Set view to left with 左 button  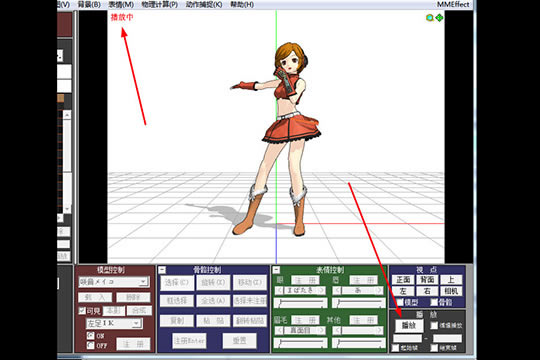click(403, 291)
